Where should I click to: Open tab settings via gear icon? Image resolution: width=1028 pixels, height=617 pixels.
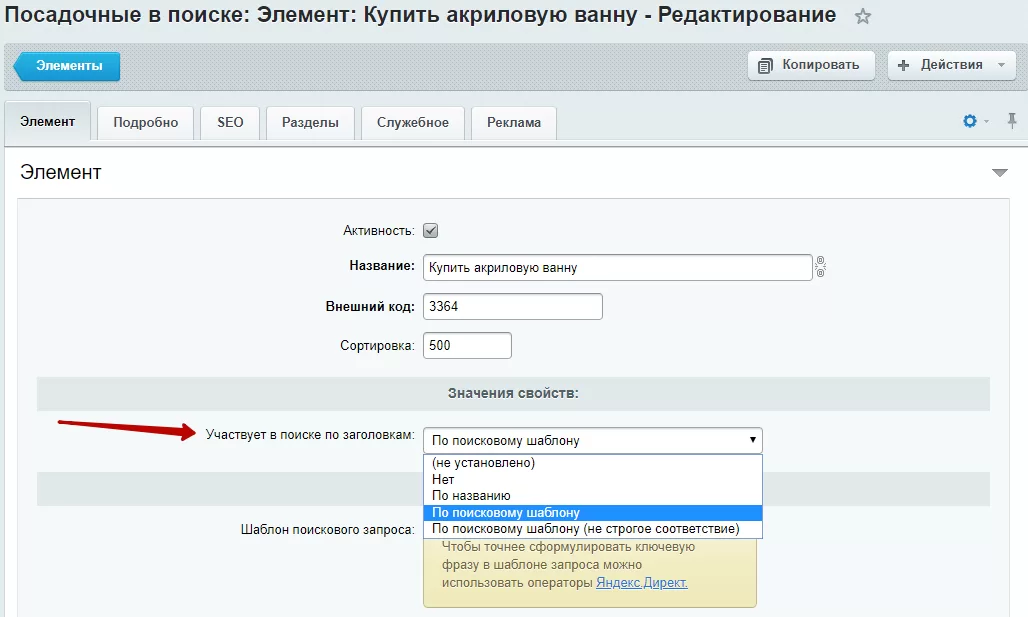[x=970, y=121]
